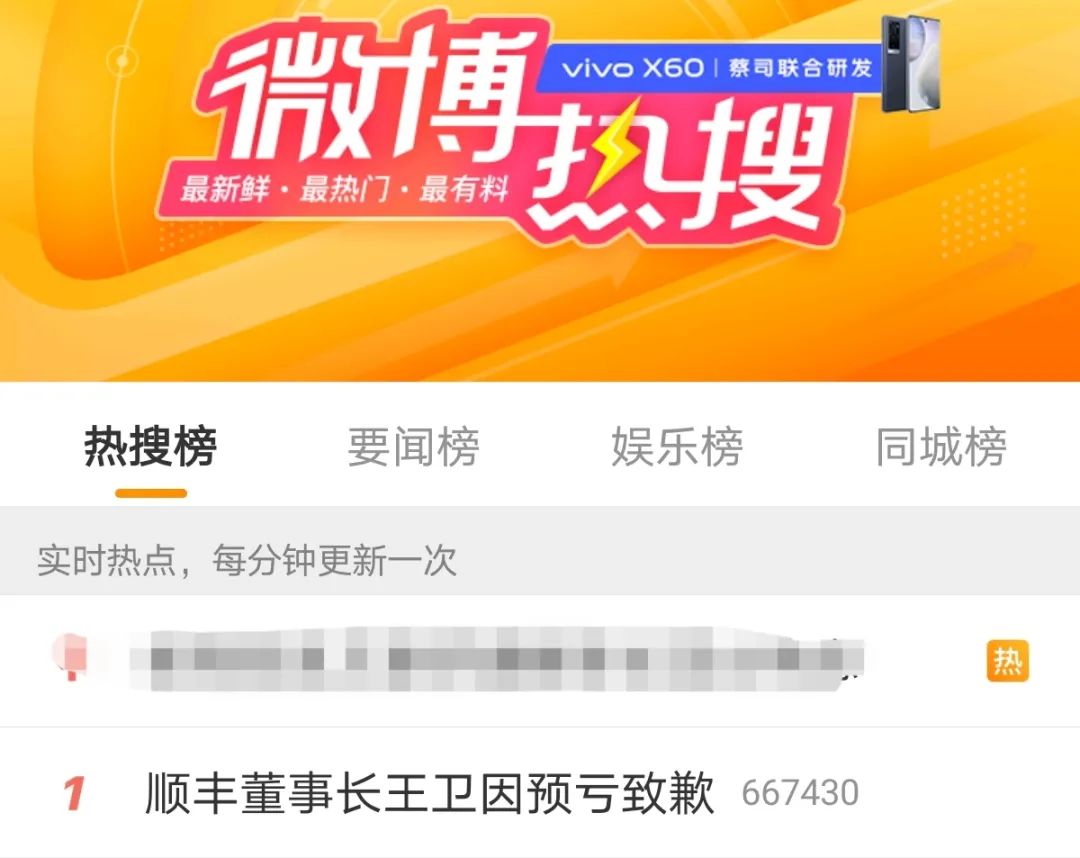Tap the dotted grid decoration in banner
This screenshot has width=1080, height=858.
coord(982,213)
